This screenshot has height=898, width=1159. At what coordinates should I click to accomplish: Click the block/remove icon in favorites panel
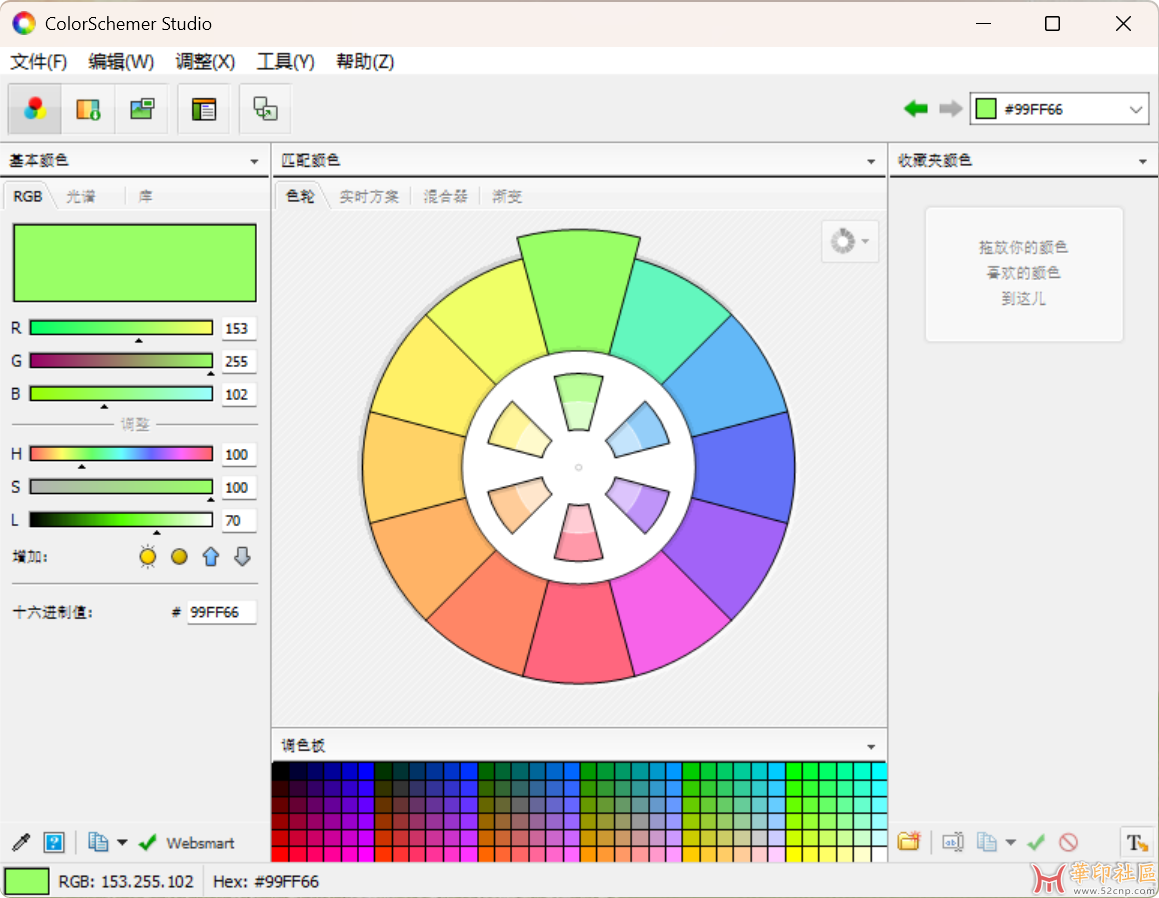1067,842
